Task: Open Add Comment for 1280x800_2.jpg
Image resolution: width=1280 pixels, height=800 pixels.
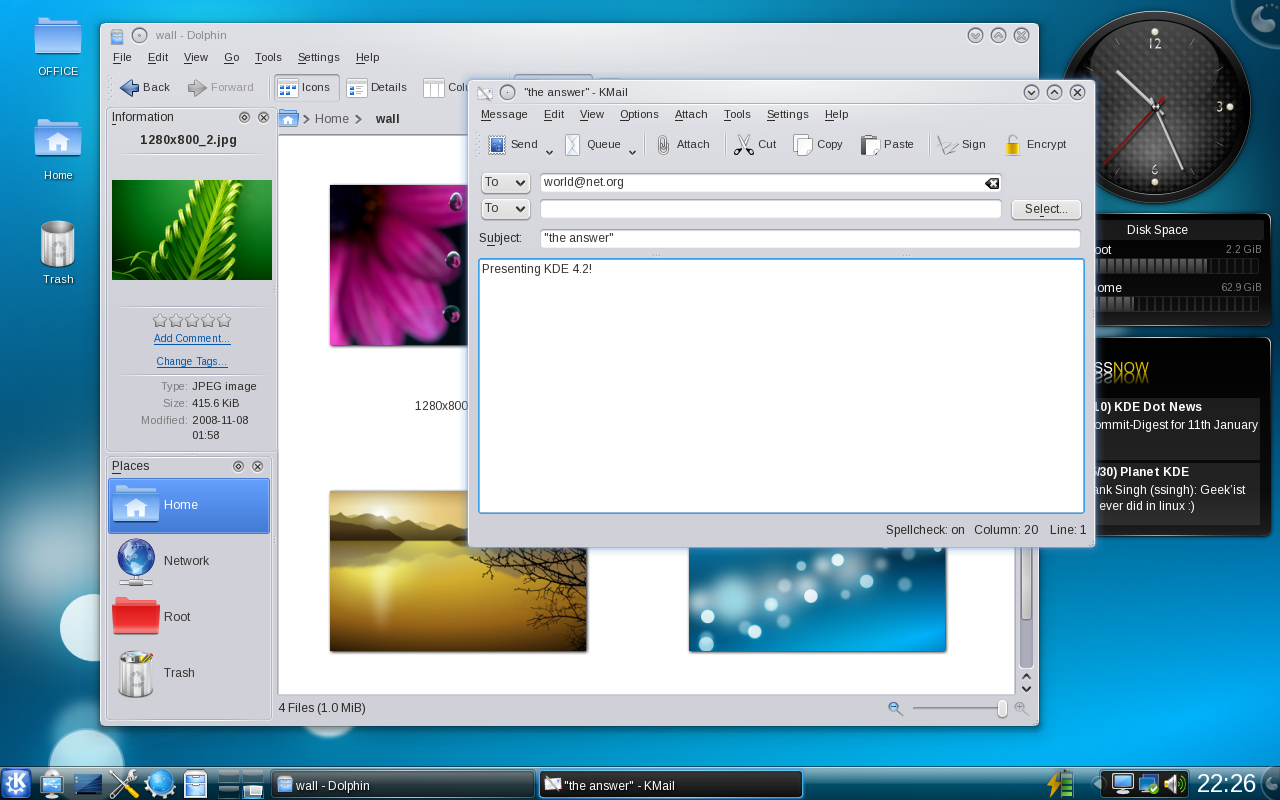Action: pos(191,338)
